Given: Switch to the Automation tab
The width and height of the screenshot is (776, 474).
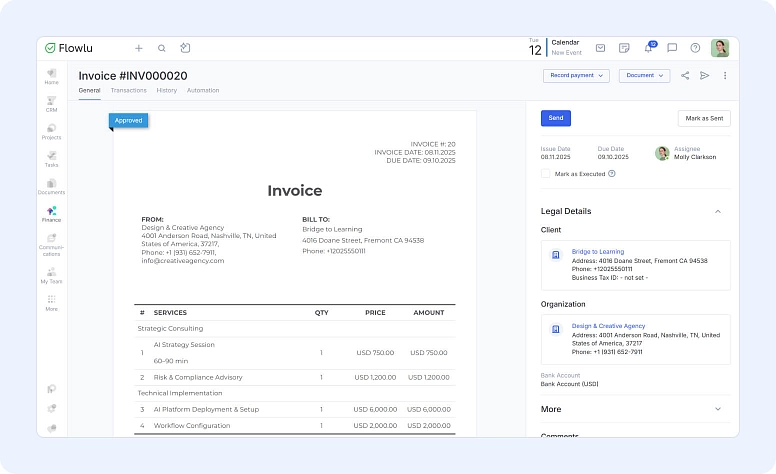Looking at the screenshot, I should click(203, 91).
